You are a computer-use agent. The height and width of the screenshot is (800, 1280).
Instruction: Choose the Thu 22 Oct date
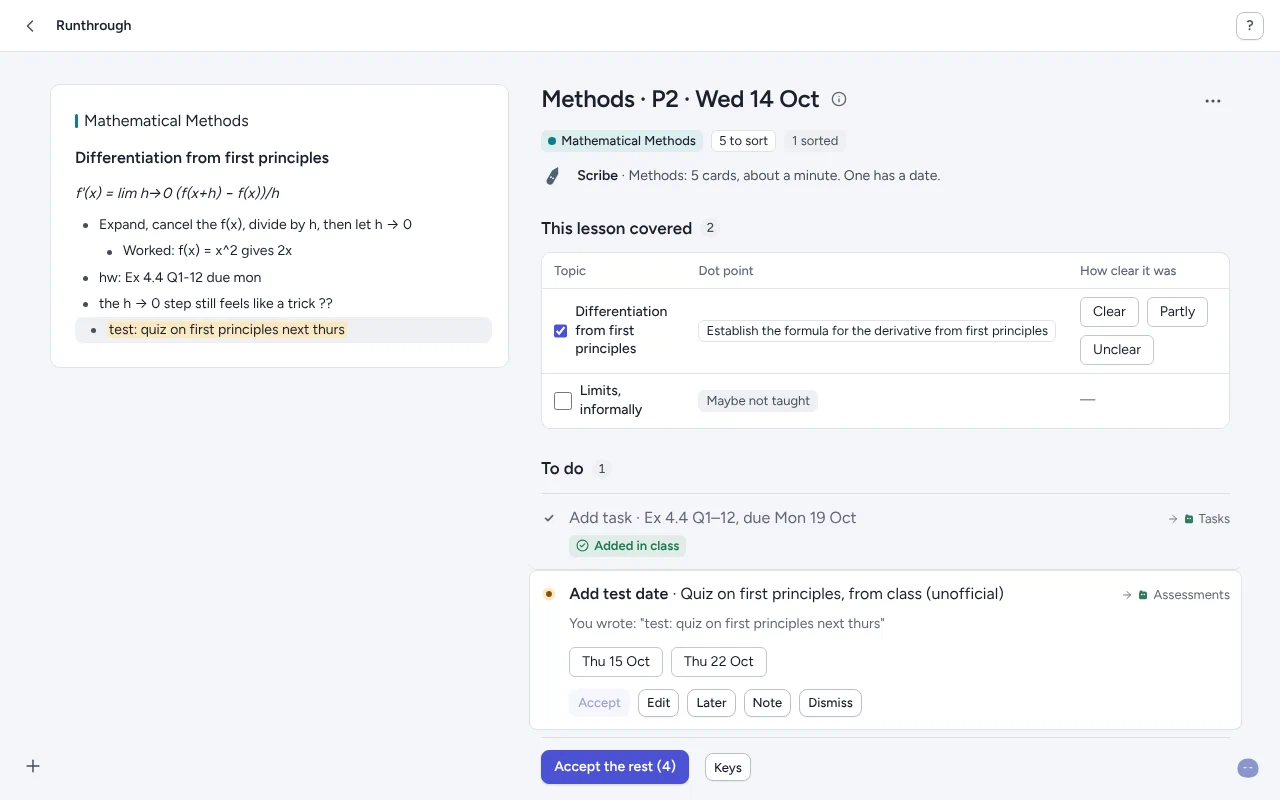point(719,662)
